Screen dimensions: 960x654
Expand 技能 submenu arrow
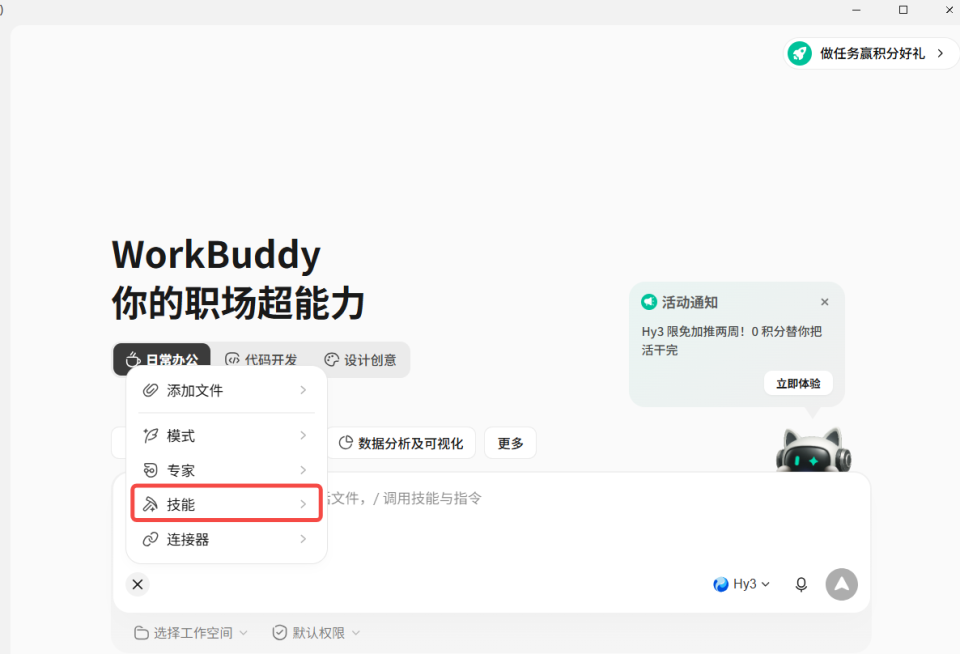(x=303, y=504)
